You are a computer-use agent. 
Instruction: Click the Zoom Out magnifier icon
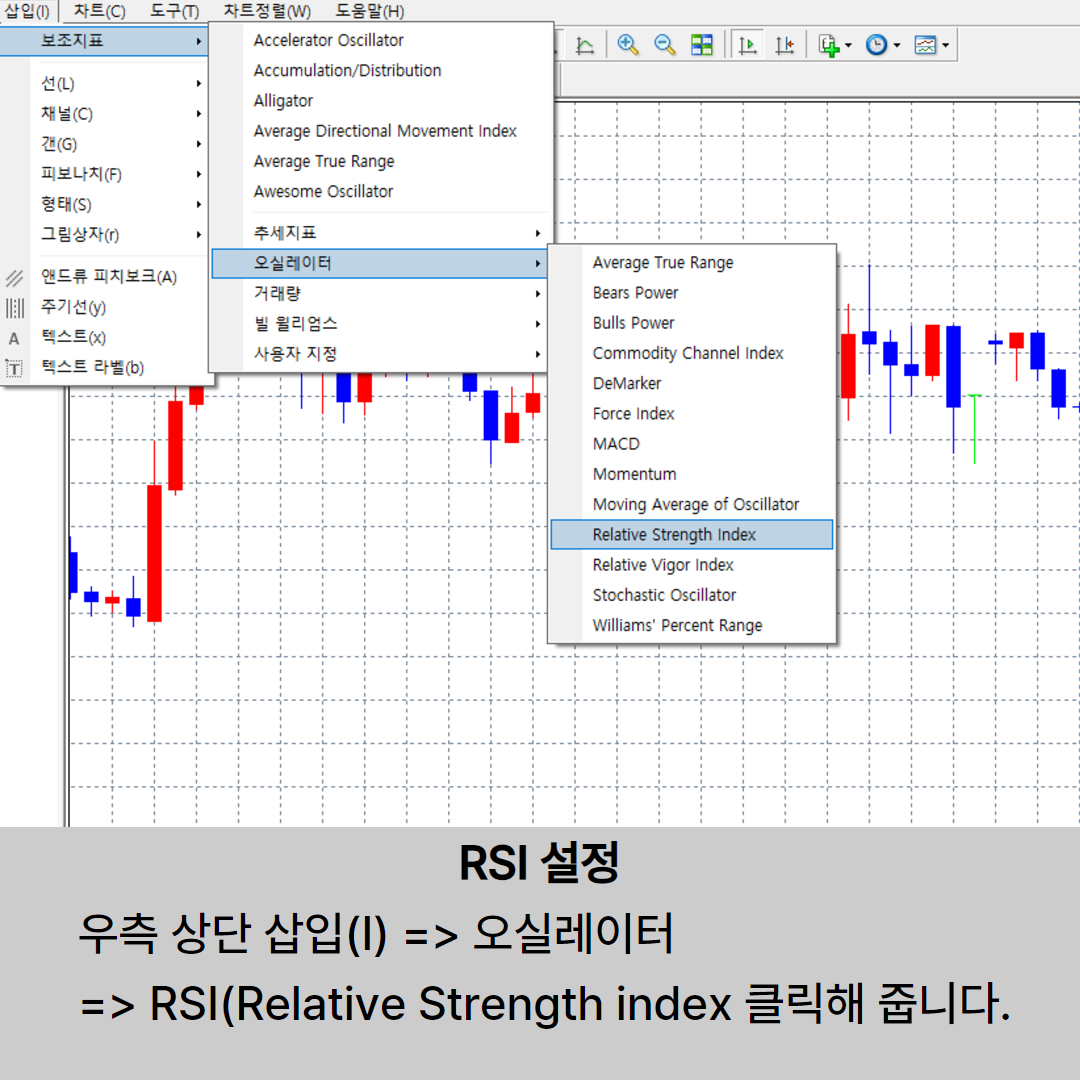[664, 45]
